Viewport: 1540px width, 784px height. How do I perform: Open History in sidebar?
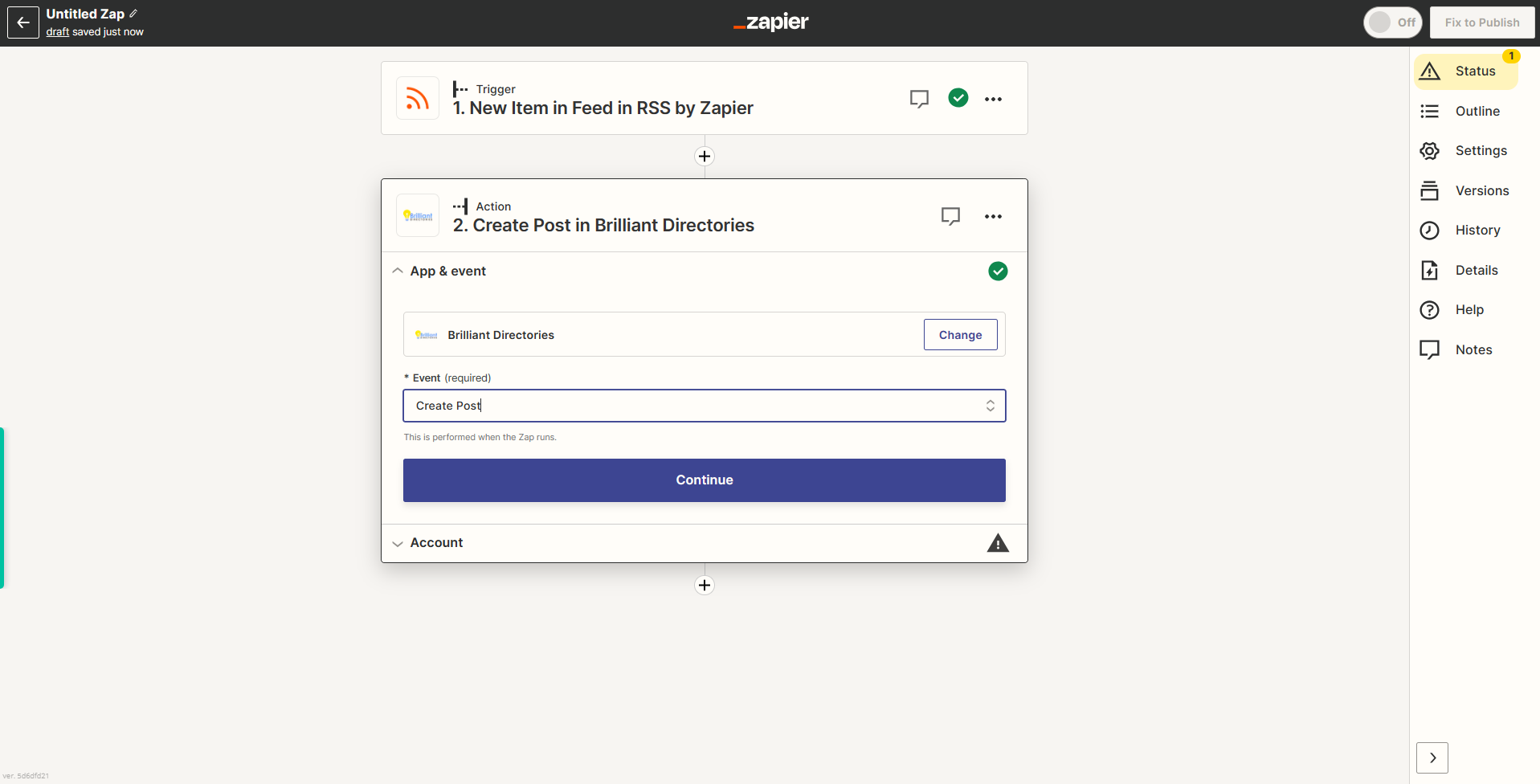(1465, 231)
